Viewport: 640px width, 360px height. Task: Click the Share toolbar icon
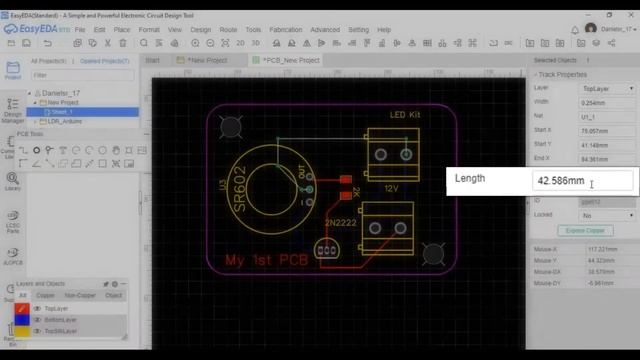click(x=611, y=43)
